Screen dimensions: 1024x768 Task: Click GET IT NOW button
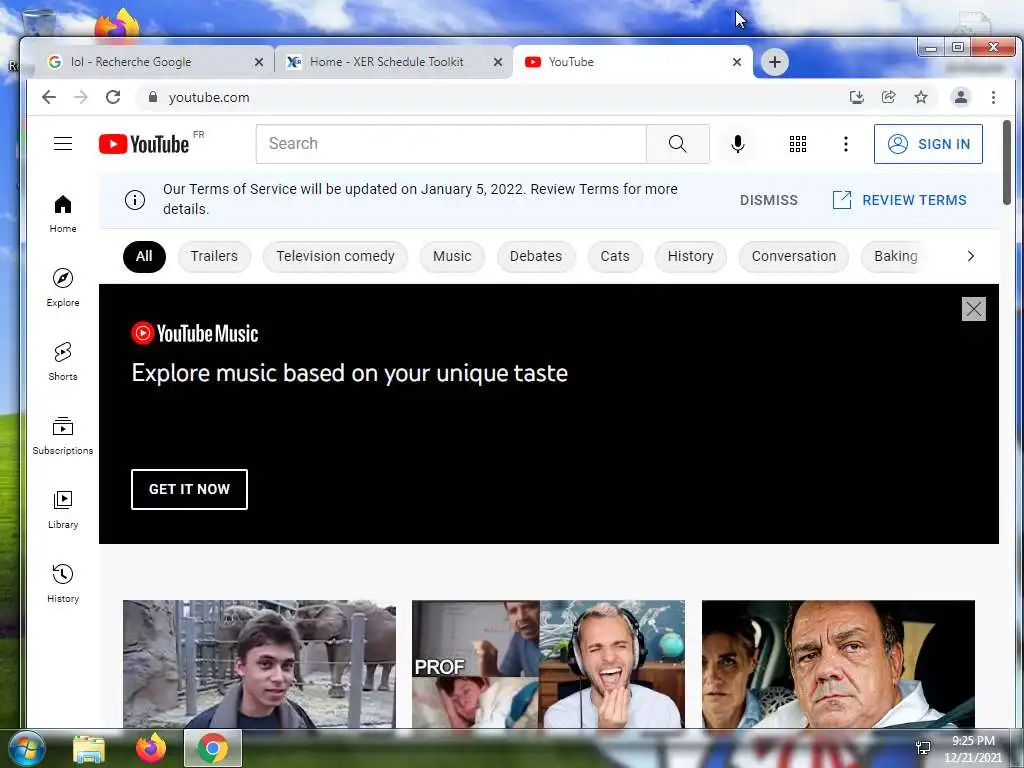pyautogui.click(x=189, y=489)
